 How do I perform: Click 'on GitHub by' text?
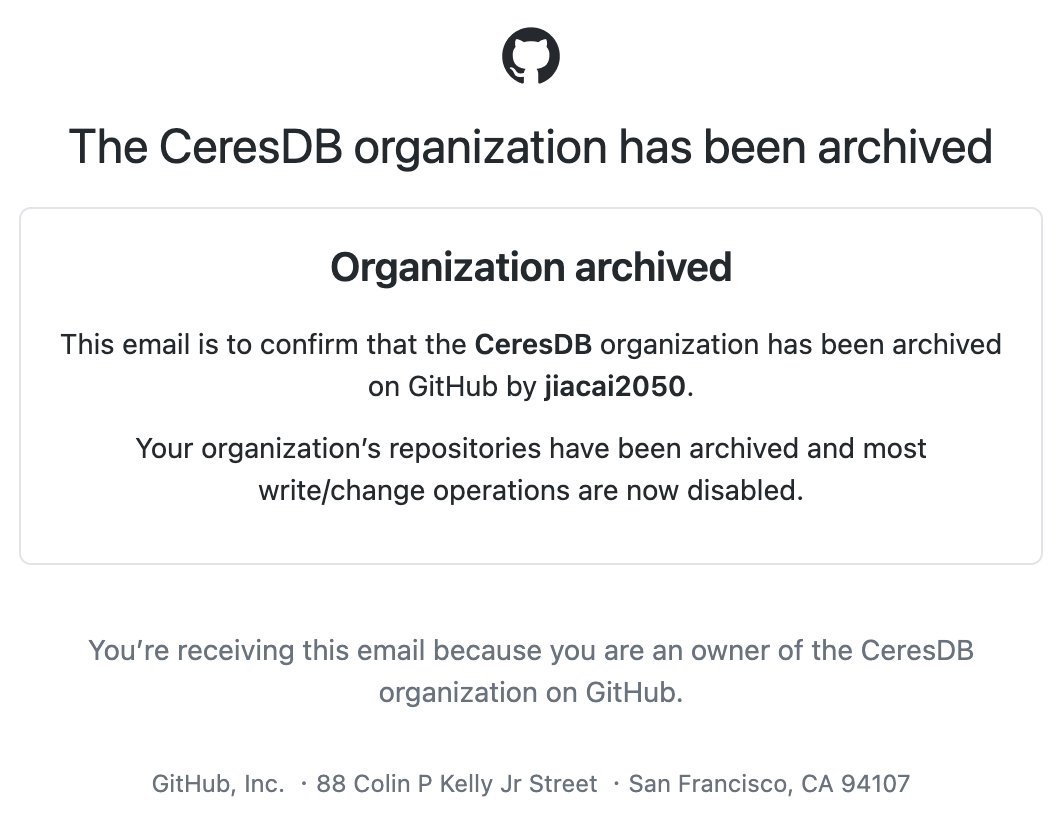(x=452, y=387)
